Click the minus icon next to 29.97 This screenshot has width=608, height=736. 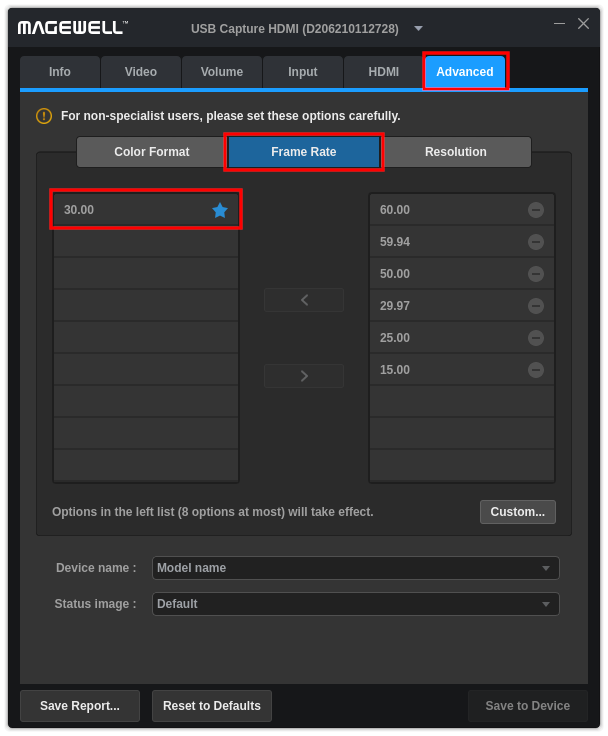[536, 306]
